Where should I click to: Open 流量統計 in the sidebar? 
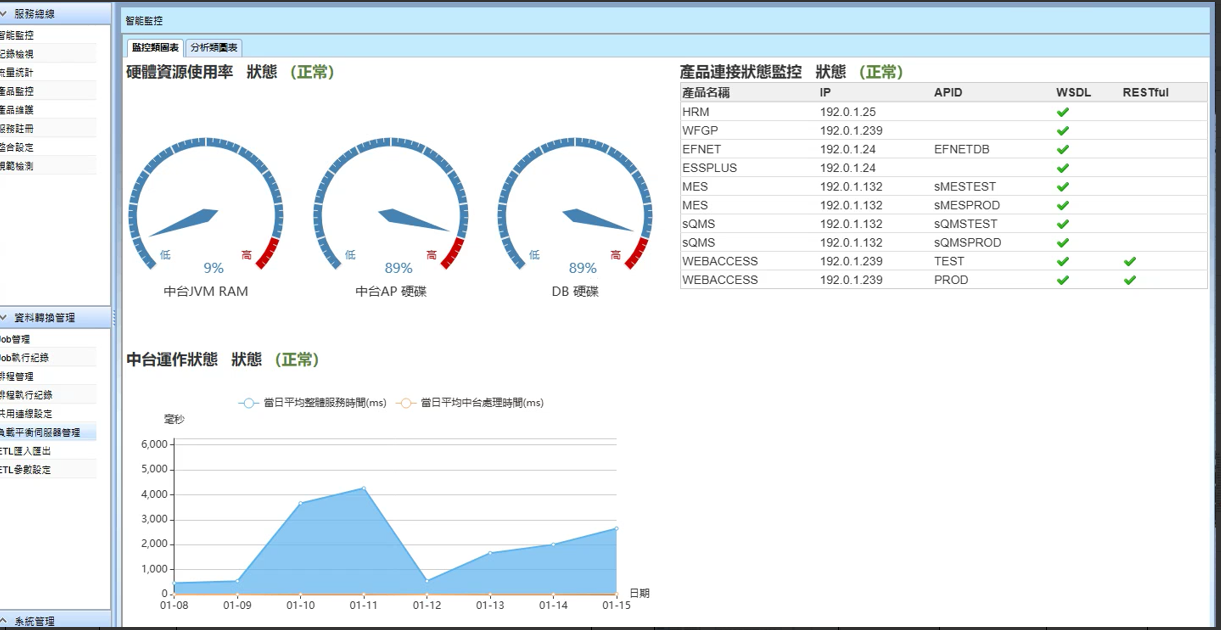pos(18,73)
